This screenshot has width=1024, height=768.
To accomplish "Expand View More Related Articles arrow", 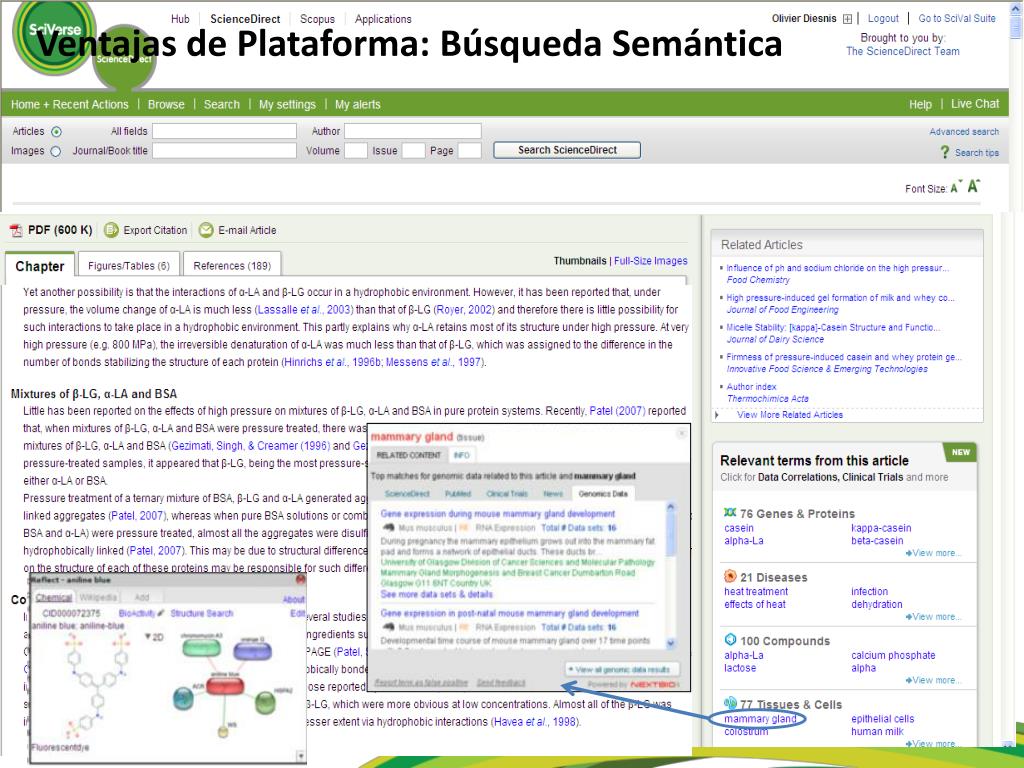I will [717, 415].
